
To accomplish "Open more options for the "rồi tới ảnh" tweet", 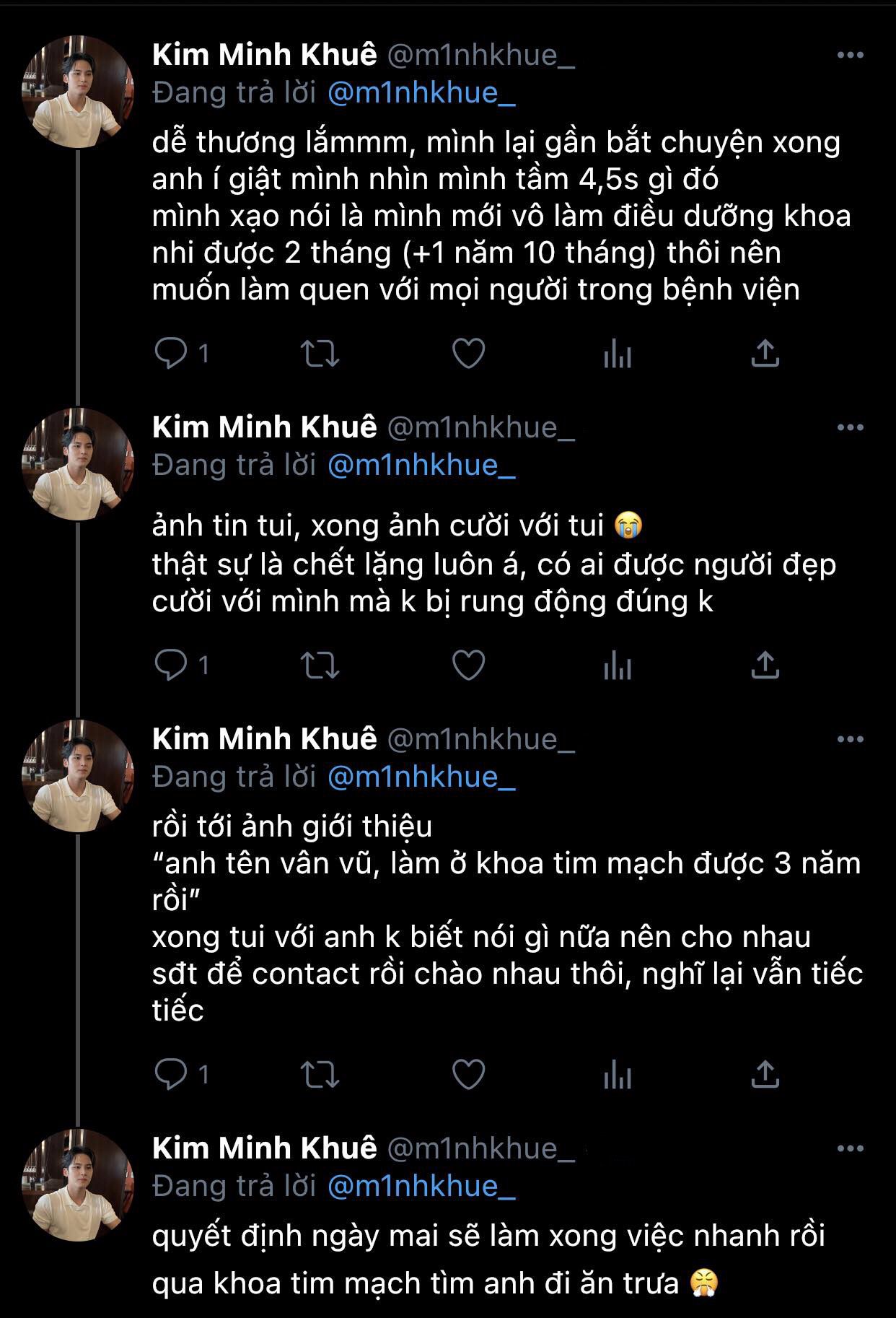I will [x=850, y=739].
